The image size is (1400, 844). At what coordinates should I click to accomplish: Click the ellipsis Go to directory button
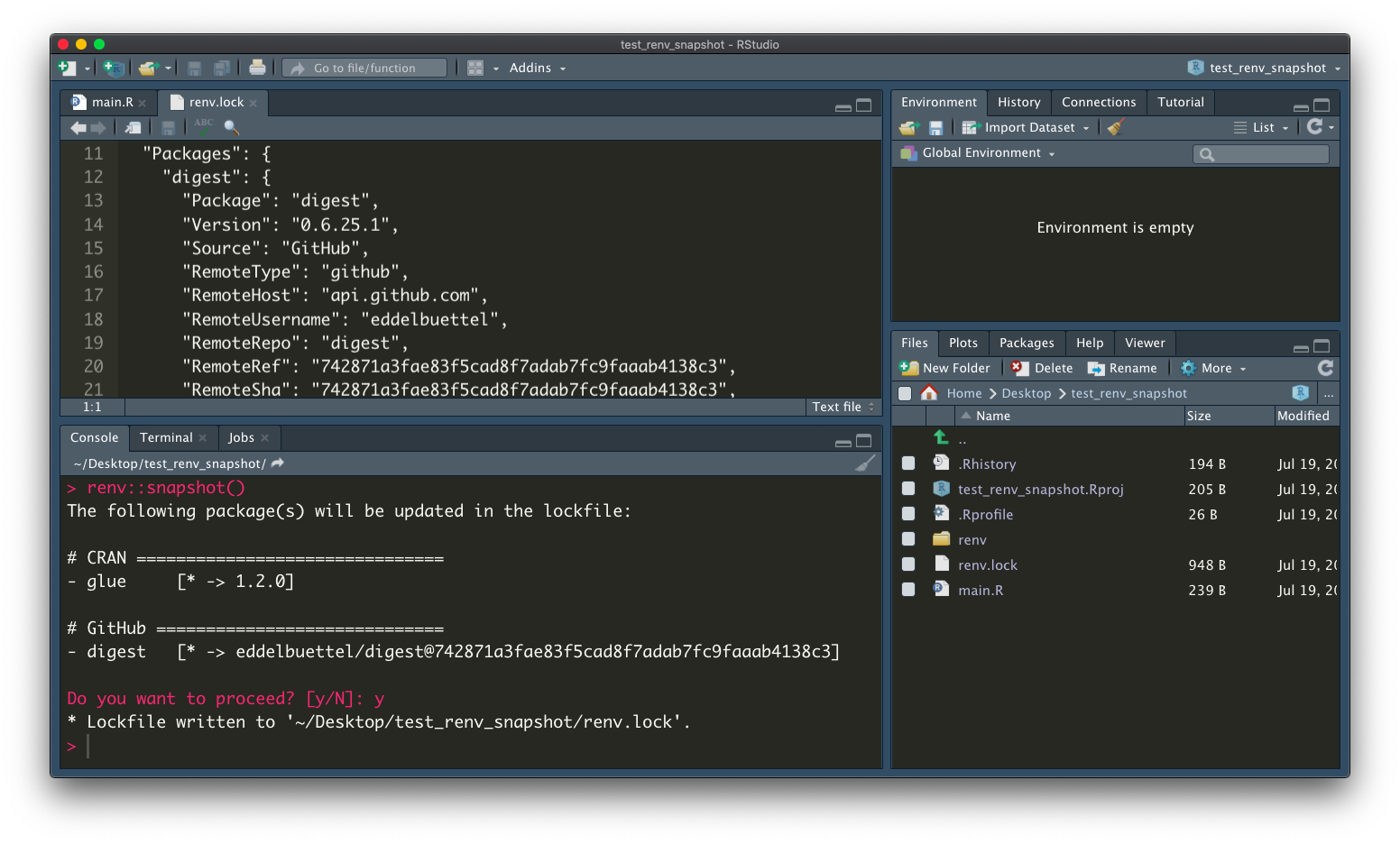click(x=1329, y=393)
